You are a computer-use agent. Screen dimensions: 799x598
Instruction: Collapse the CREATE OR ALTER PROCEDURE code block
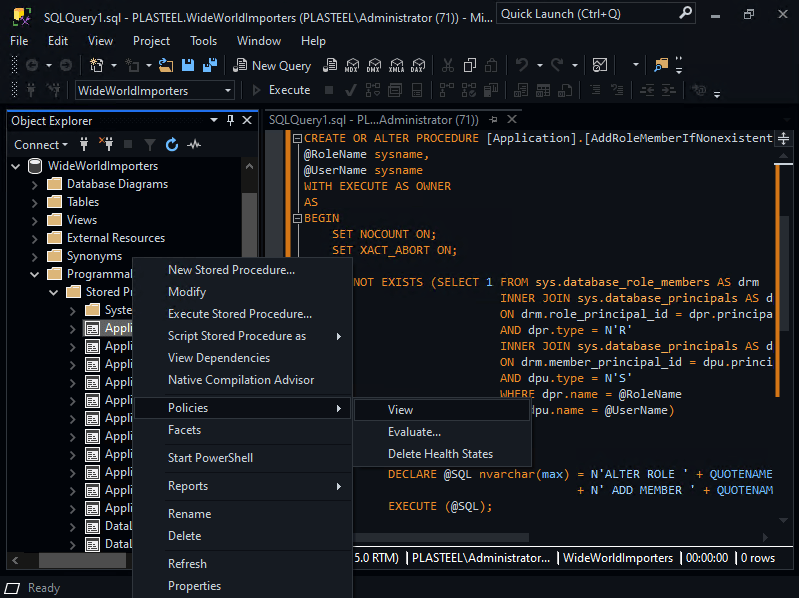coord(297,138)
